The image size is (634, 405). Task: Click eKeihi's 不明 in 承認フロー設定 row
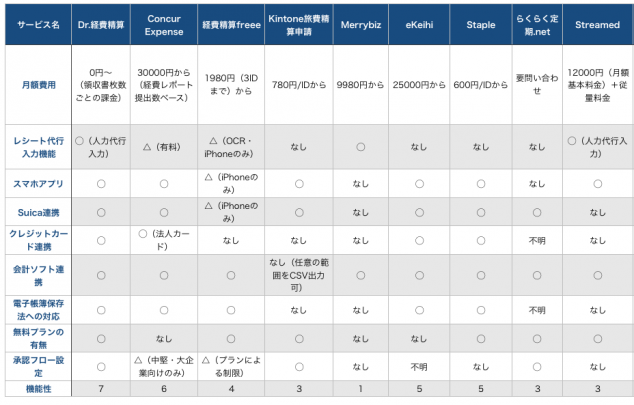(x=419, y=367)
